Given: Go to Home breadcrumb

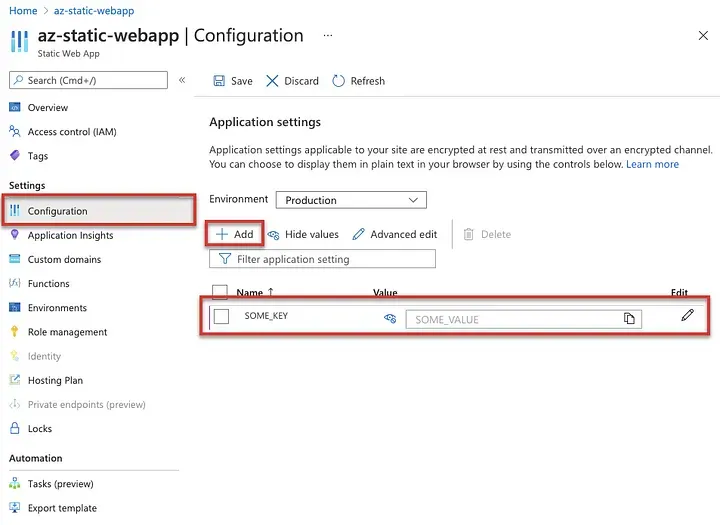Looking at the screenshot, I should pyautogui.click(x=23, y=11).
